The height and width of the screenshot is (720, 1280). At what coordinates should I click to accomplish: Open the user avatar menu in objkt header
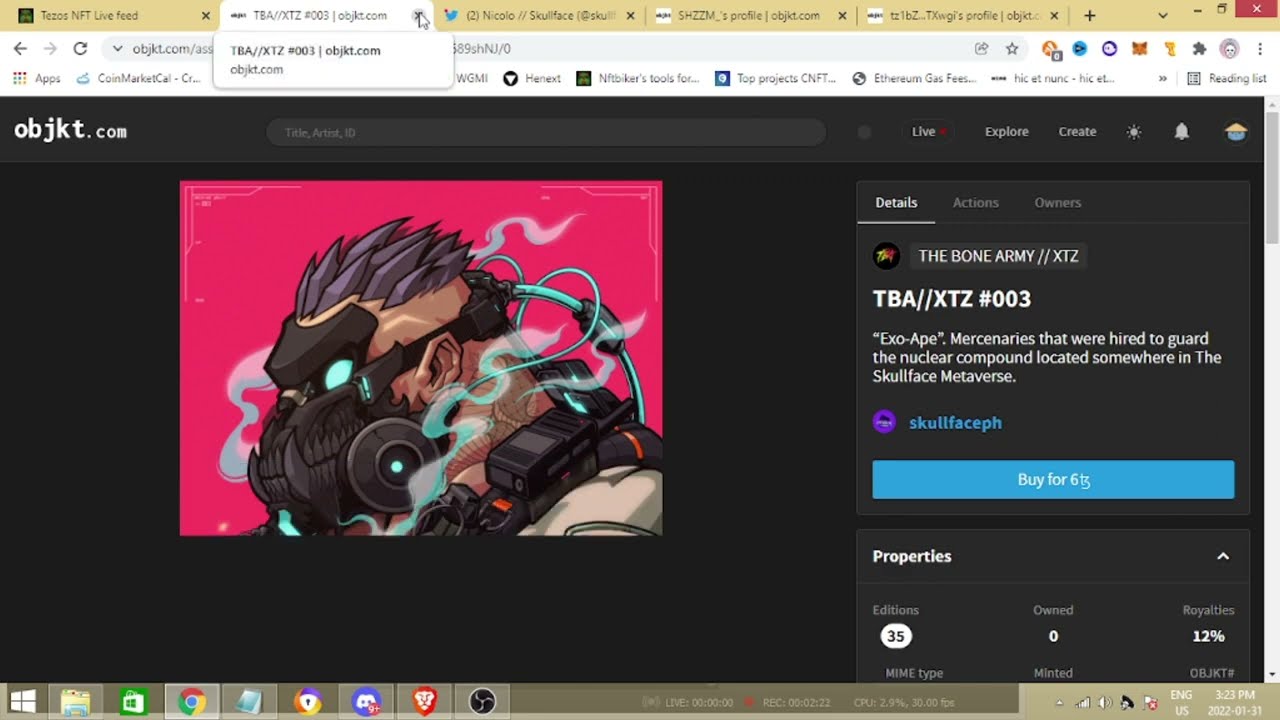(1236, 132)
